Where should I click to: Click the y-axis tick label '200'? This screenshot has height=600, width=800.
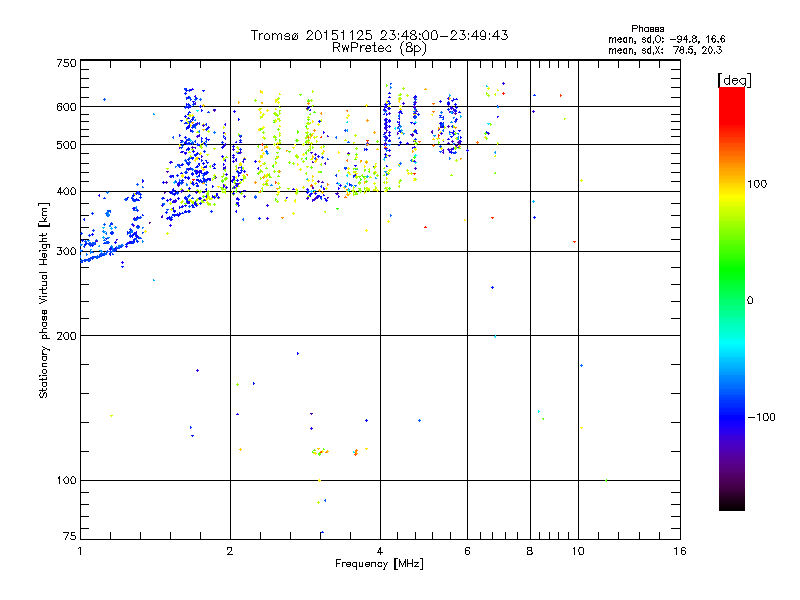(66, 336)
